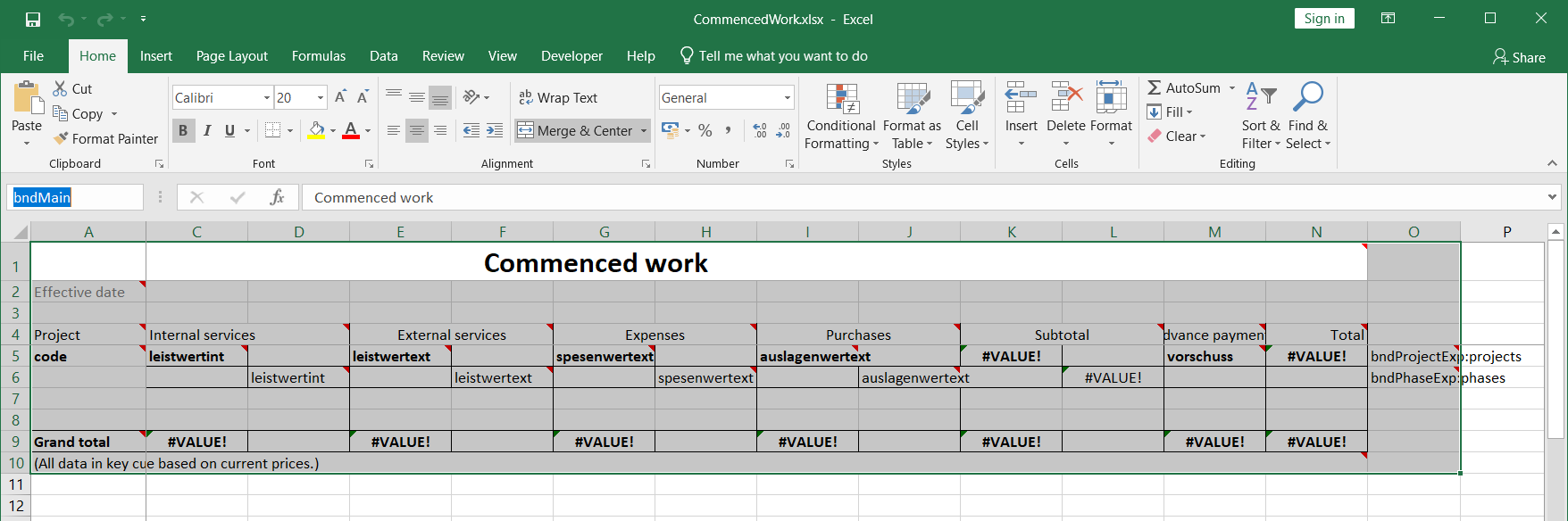This screenshot has height=521, width=1568.
Task: Toggle Wrap Text option
Action: pos(558,97)
